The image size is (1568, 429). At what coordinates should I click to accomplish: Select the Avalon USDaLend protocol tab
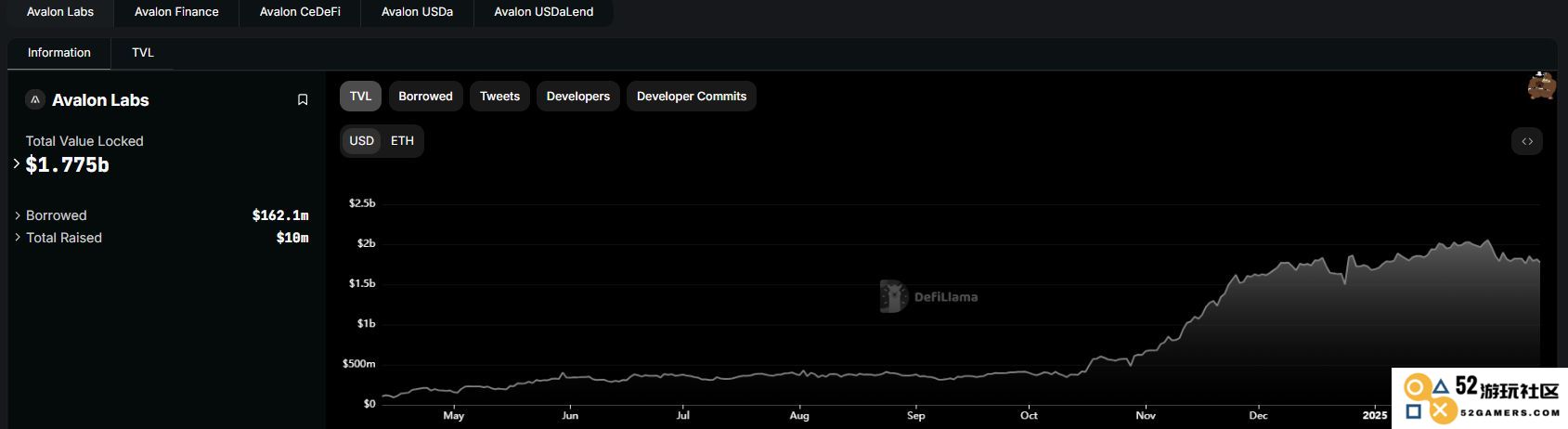tap(543, 12)
